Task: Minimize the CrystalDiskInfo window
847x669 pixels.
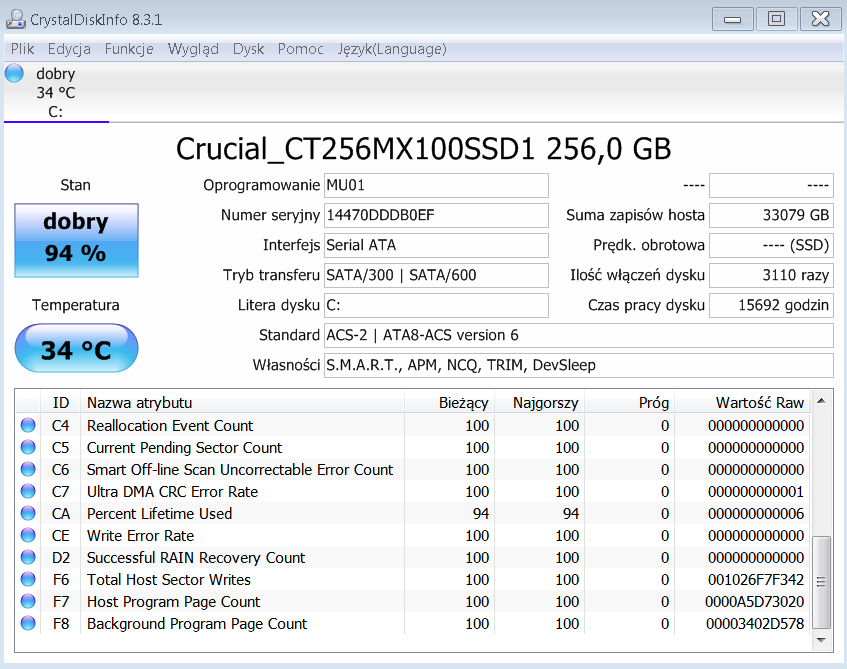Action: coord(732,19)
